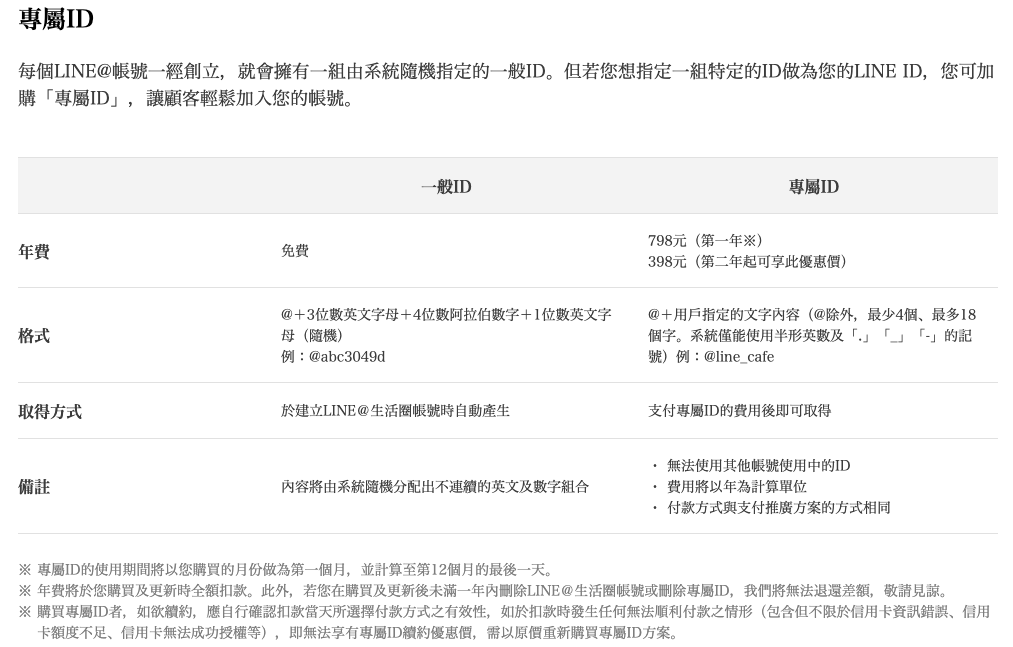Viewport: 1013px width, 647px height.
Task: Select the 一般ID column header
Action: [x=446, y=187]
